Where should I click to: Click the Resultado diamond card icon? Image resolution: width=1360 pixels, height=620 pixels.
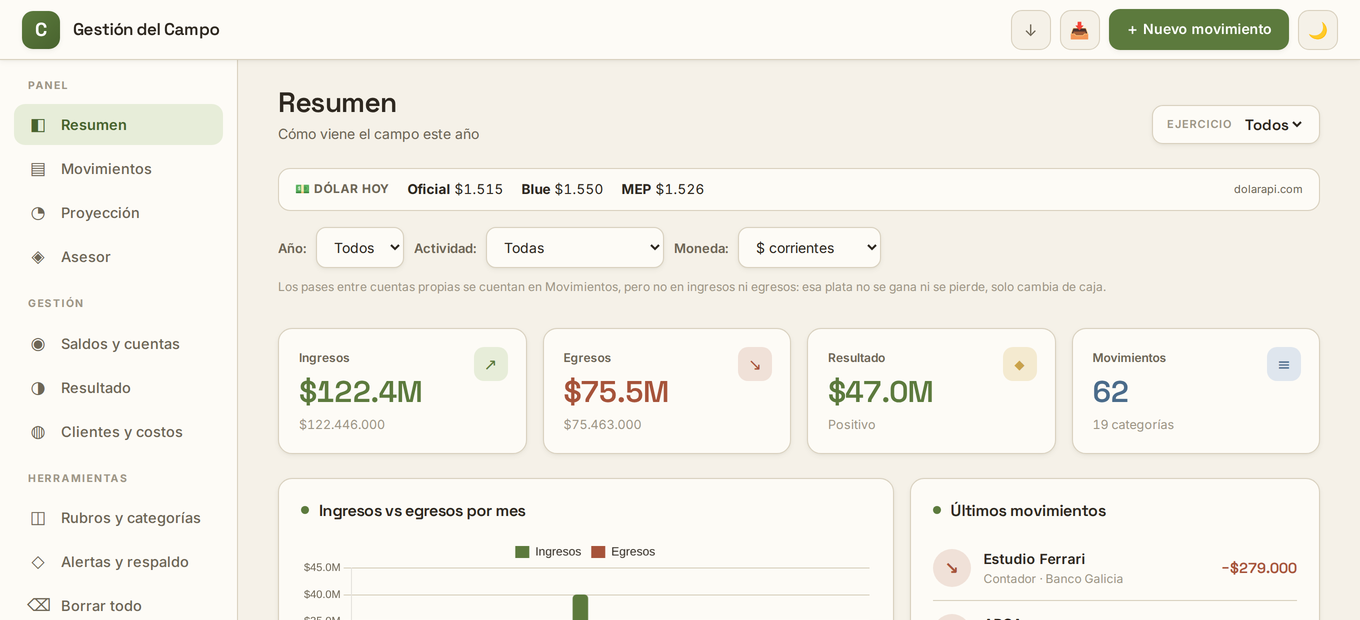1020,364
